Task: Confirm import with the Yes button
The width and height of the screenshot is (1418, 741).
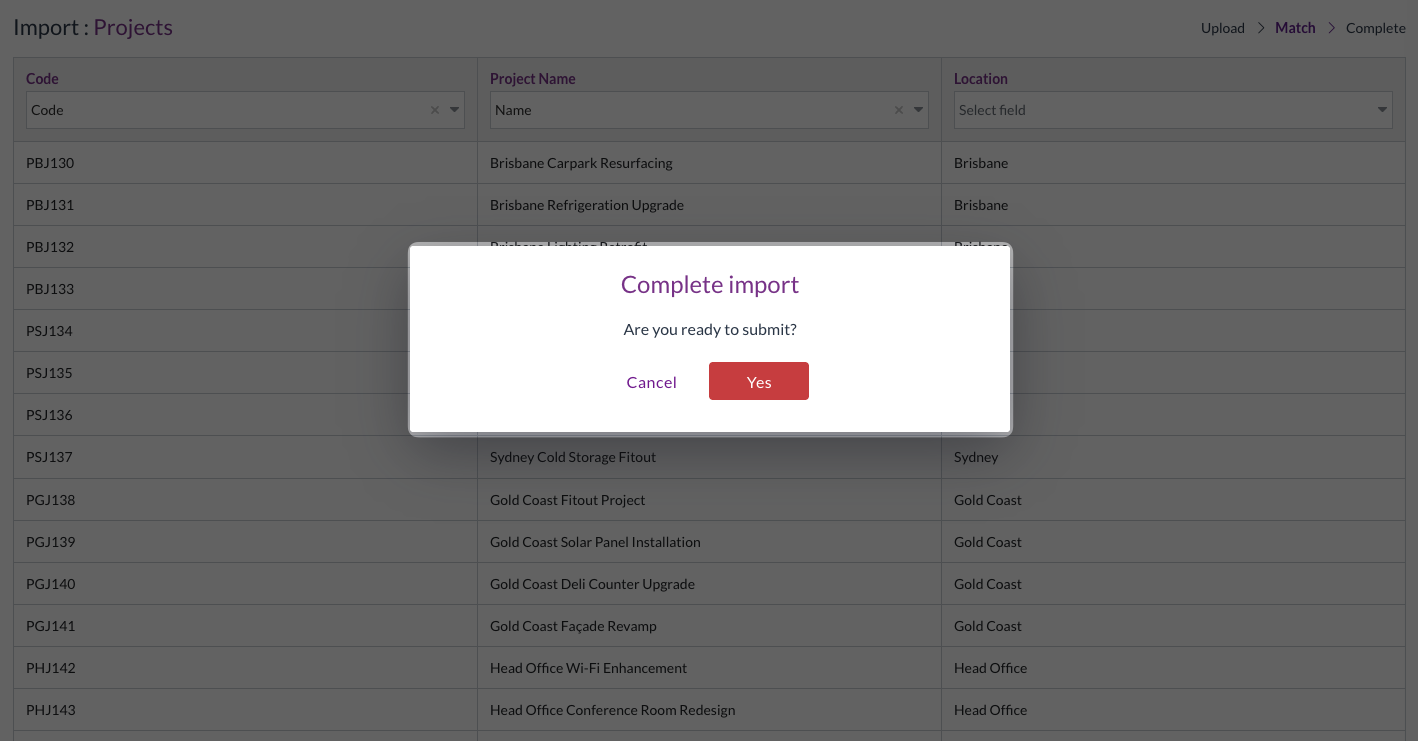Action: point(758,381)
